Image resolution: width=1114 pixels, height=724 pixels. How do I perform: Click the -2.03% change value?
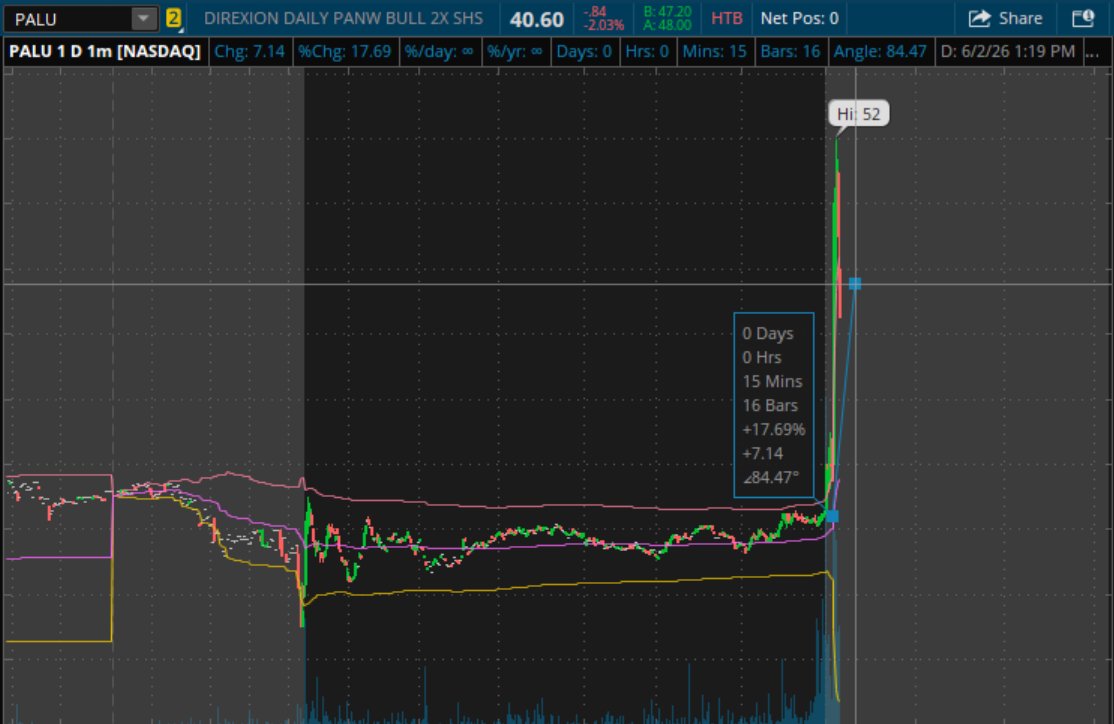pyautogui.click(x=604, y=26)
